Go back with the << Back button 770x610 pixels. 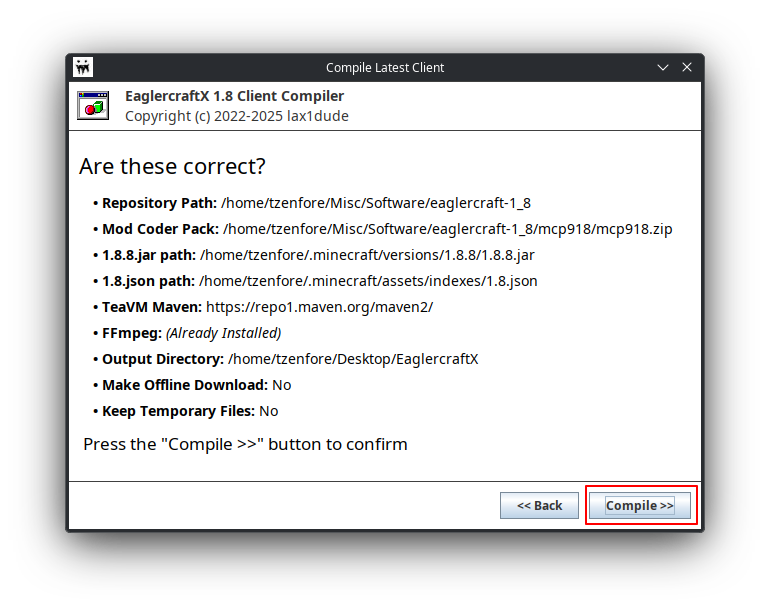click(539, 505)
